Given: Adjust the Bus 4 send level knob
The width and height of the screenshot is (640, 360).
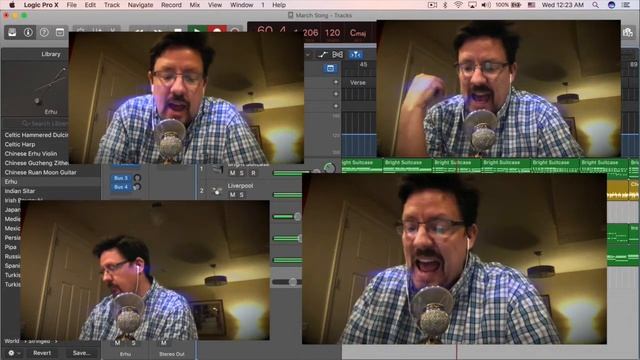Looking at the screenshot, I should pos(137,187).
